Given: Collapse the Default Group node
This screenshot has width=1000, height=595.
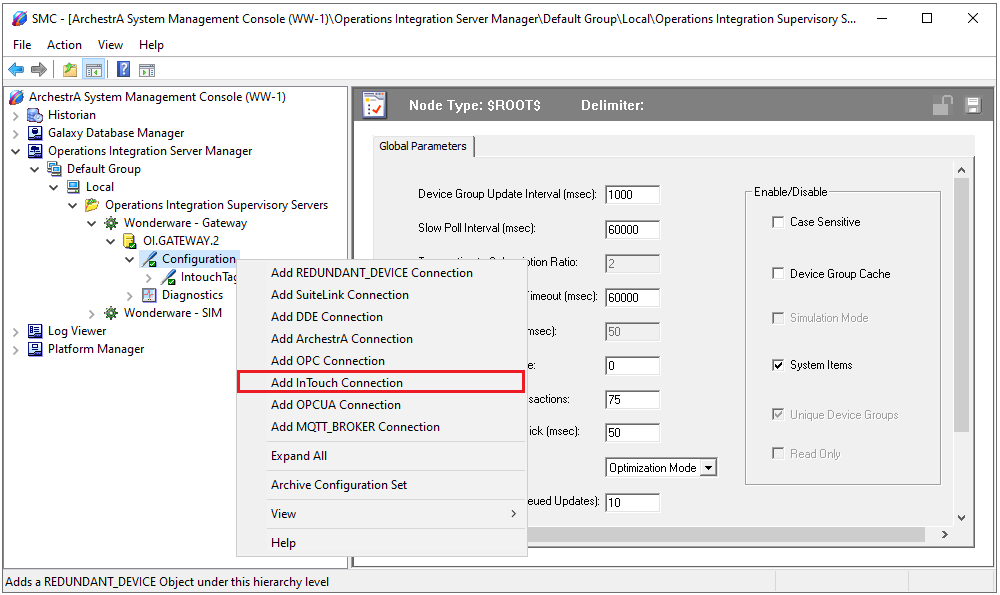Looking at the screenshot, I should point(35,169).
